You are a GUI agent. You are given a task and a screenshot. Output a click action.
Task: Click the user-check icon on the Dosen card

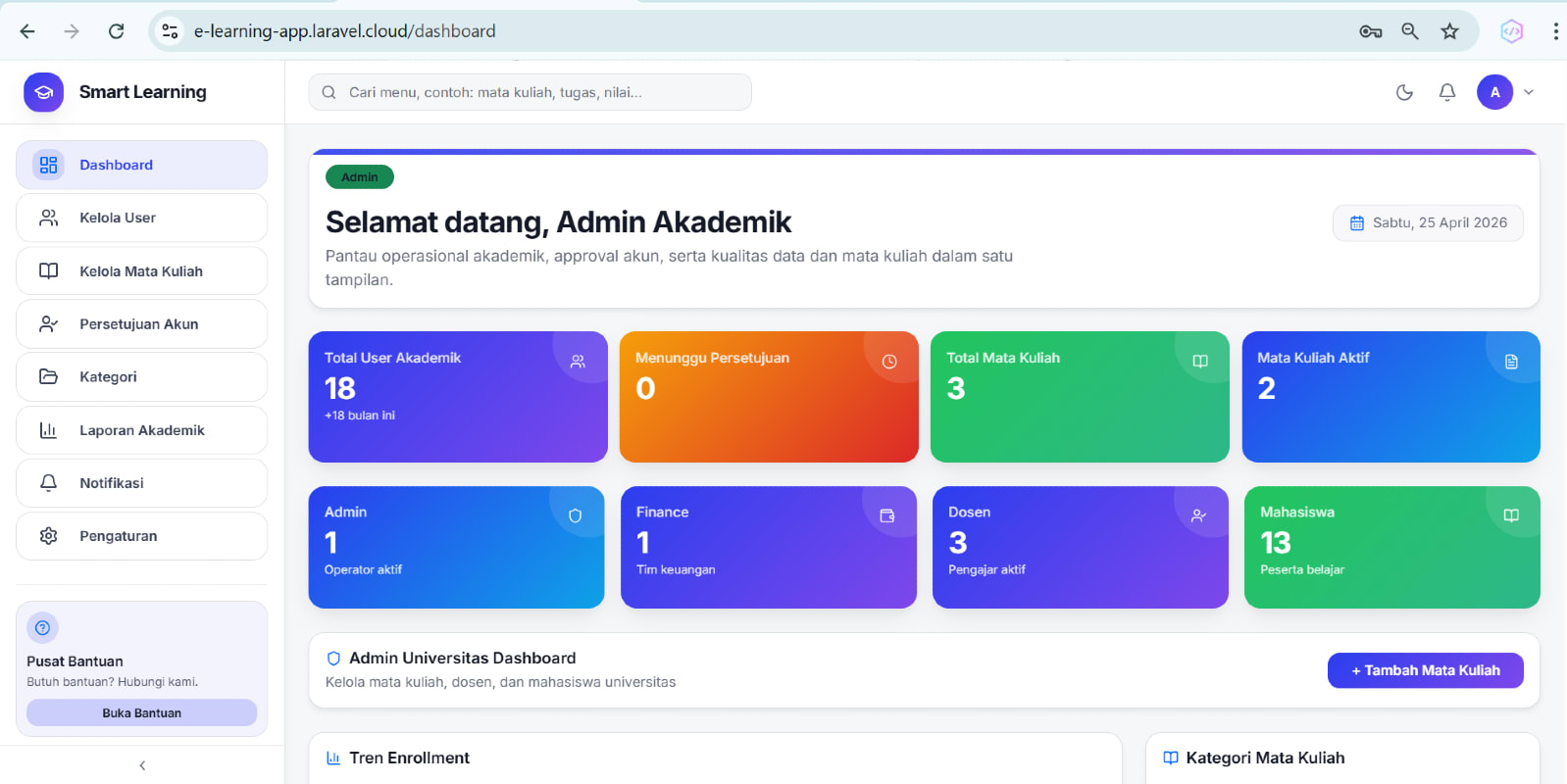[1198, 515]
